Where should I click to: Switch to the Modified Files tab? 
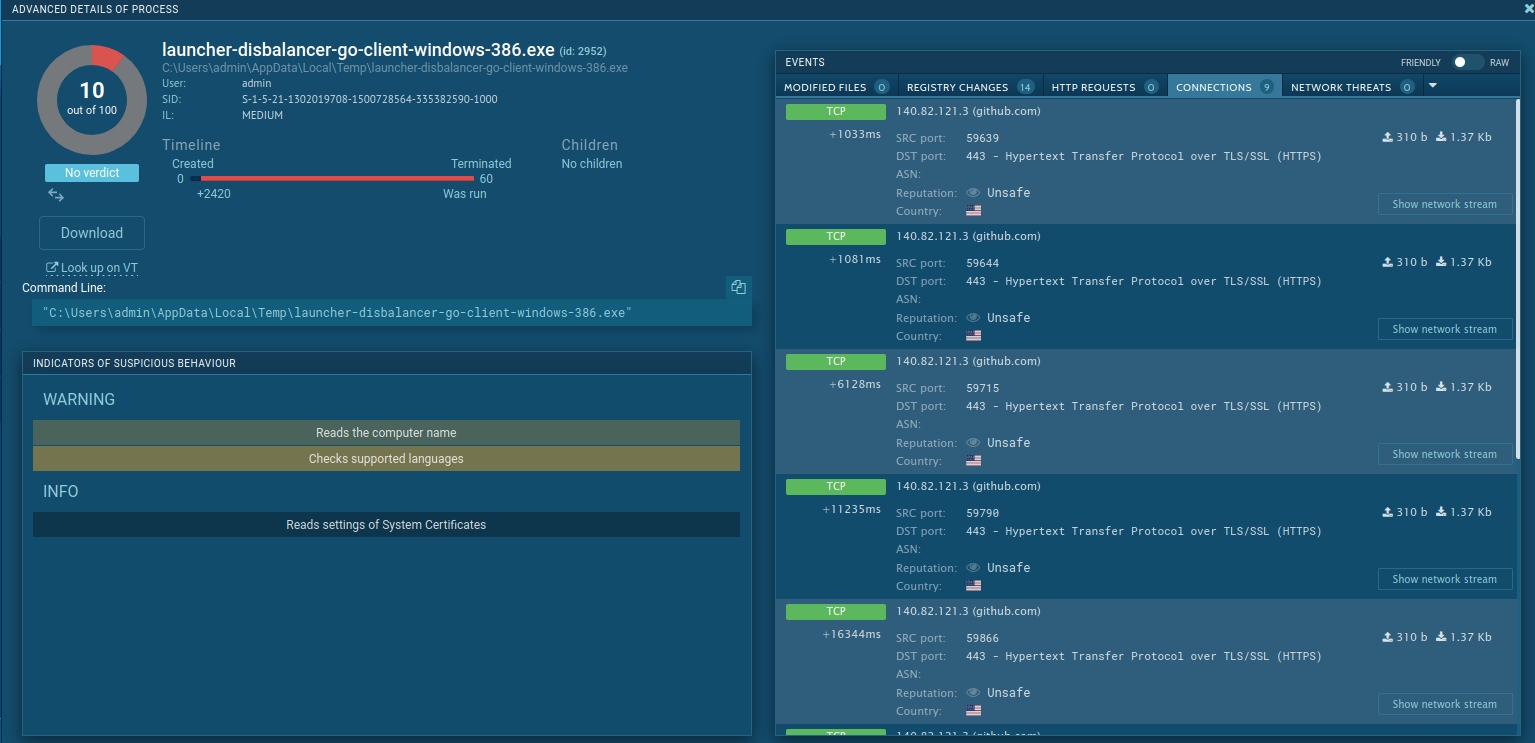(835, 87)
